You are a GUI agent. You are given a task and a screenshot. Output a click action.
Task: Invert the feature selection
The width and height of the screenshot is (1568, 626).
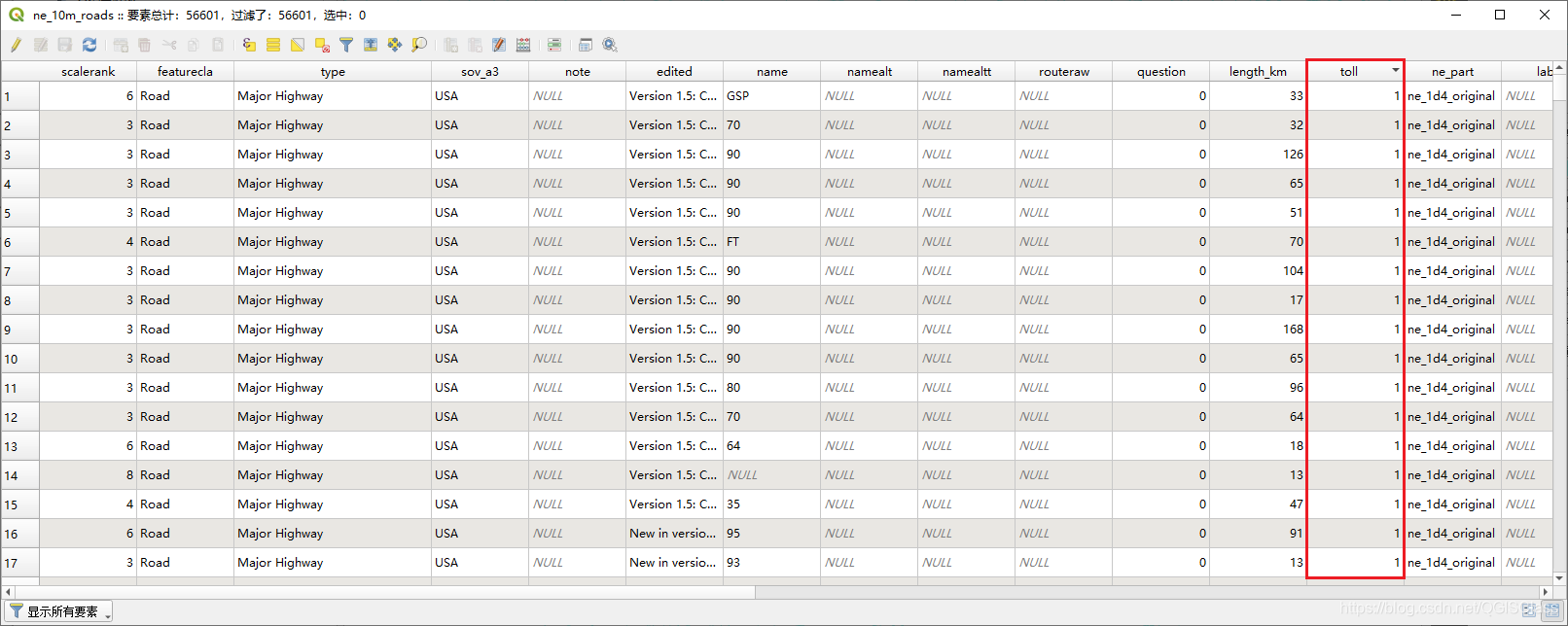[298, 45]
